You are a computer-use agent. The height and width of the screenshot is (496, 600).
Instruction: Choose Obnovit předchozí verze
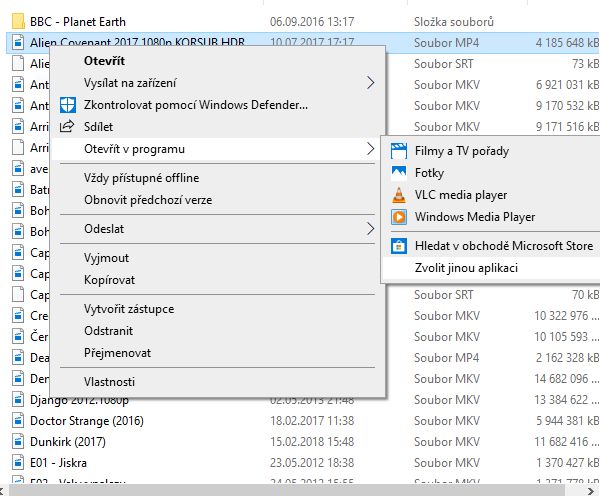(218, 200)
